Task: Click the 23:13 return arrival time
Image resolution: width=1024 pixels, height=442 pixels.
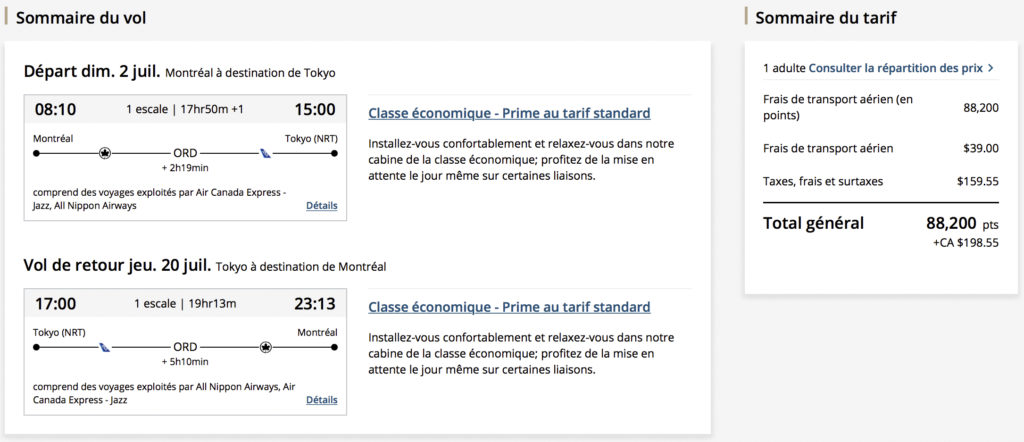Action: [314, 304]
